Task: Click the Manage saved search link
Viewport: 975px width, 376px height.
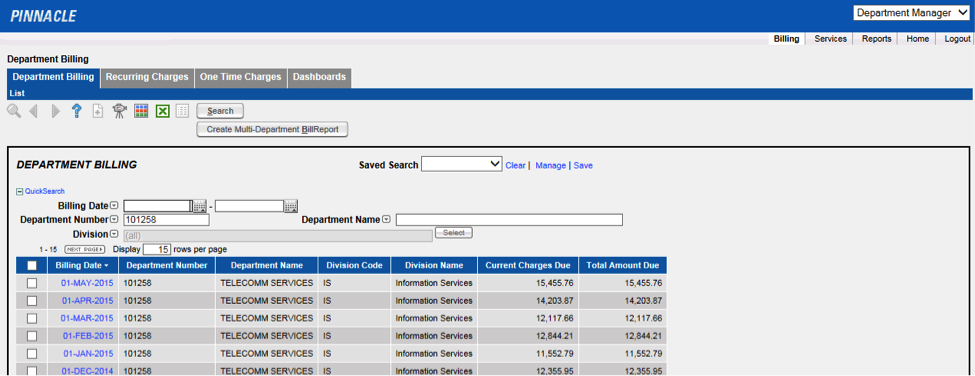Action: pos(550,165)
